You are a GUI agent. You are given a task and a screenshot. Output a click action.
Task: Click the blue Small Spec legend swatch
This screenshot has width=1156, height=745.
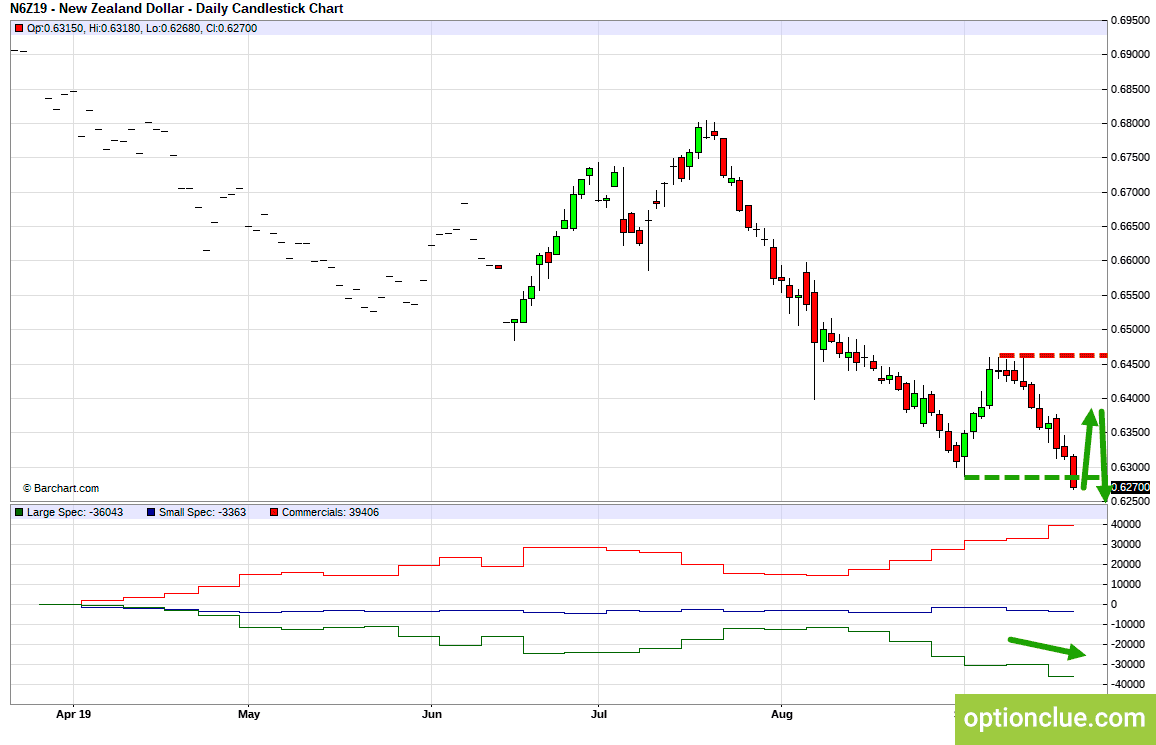tap(151, 512)
